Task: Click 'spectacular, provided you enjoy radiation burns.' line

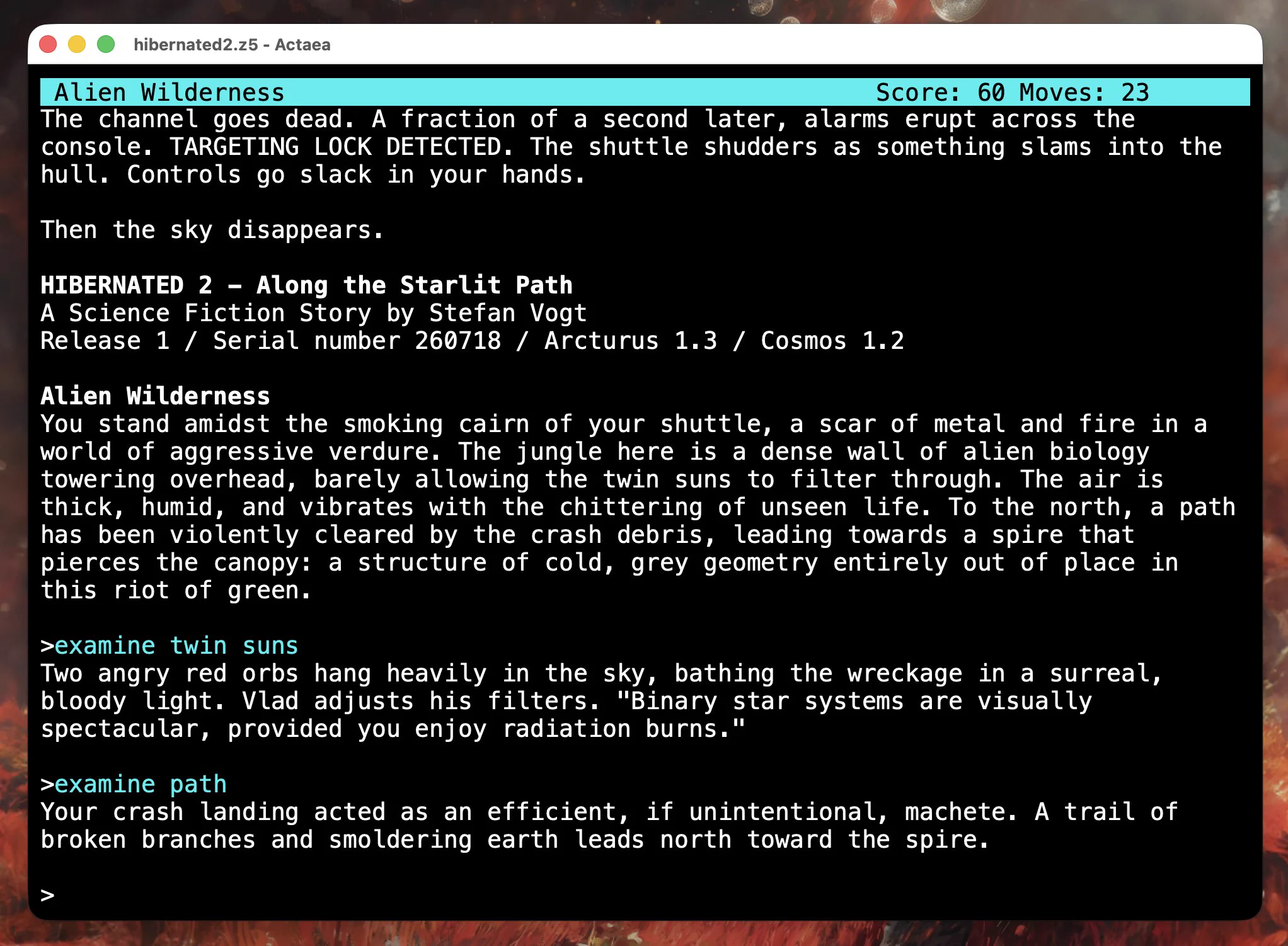Action: click(x=393, y=729)
